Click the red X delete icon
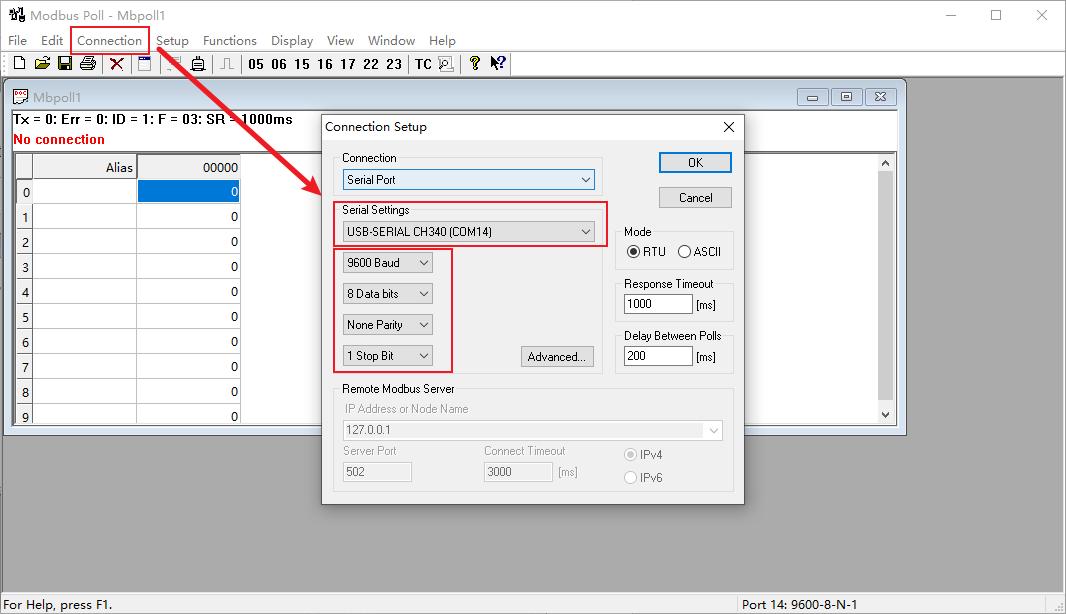This screenshot has width=1066, height=614. coord(117,64)
